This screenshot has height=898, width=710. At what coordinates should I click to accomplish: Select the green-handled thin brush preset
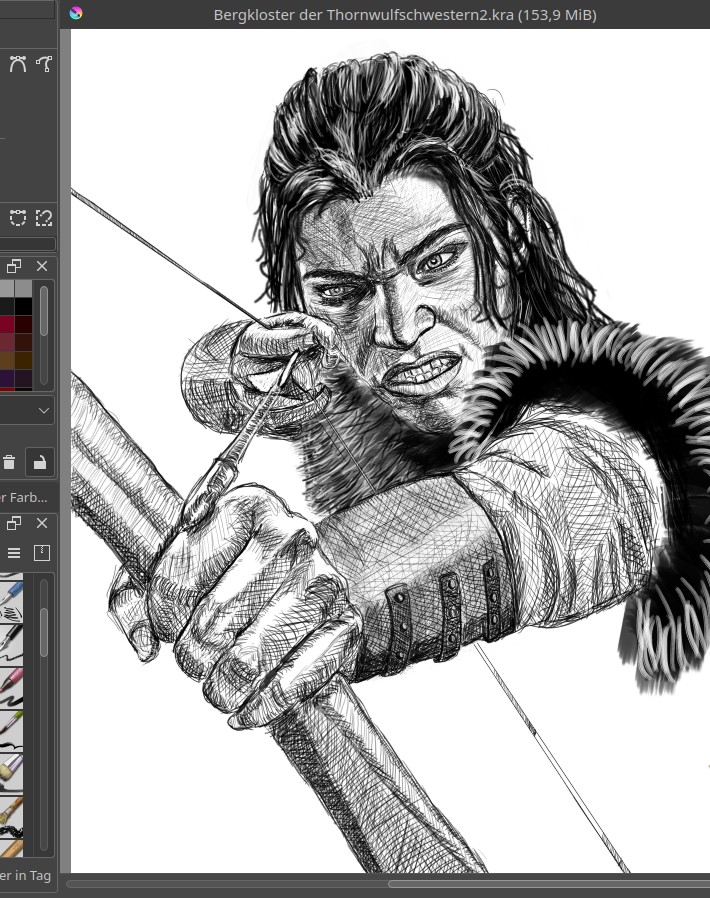11,730
